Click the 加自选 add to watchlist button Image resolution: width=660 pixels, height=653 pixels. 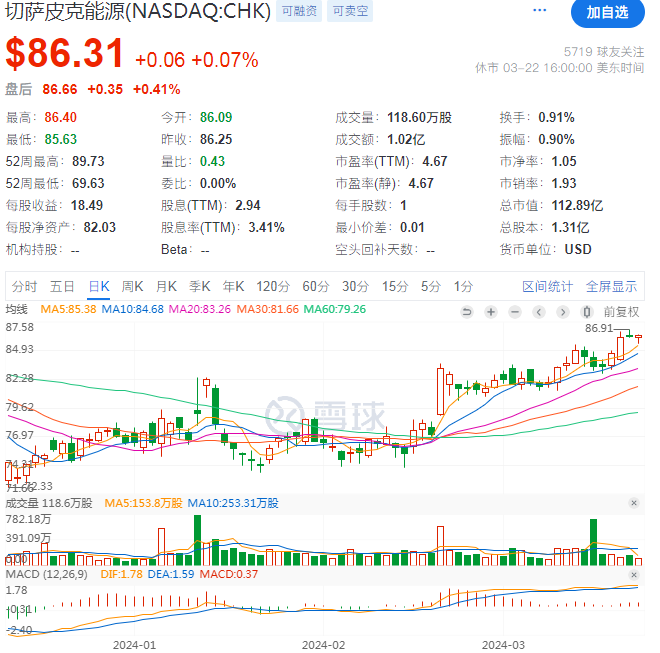pos(607,13)
